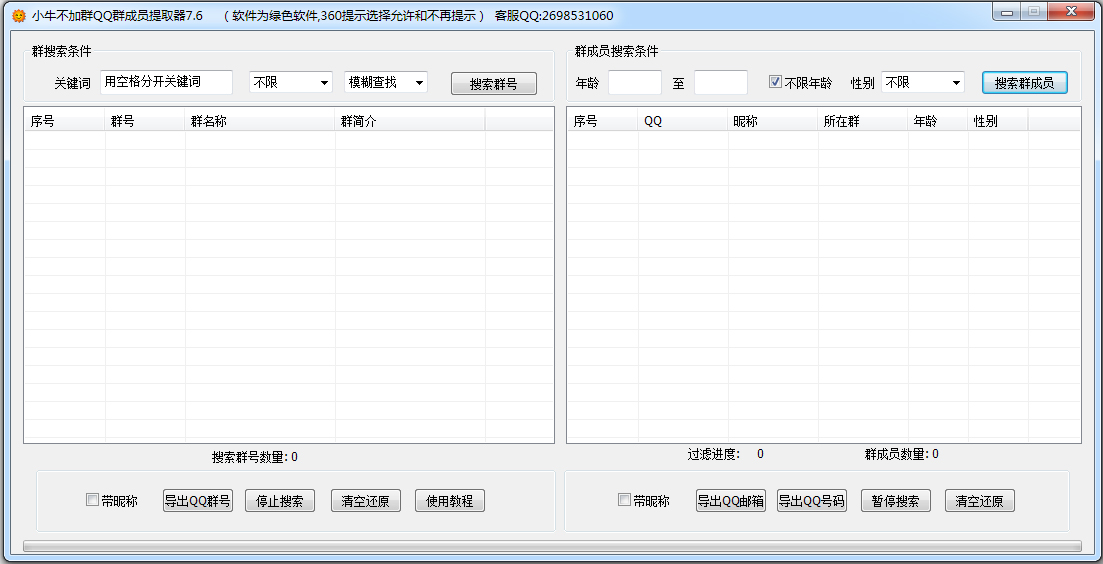This screenshot has width=1103, height=564.
Task: Click 导出QQ群号 export button
Action: pyautogui.click(x=197, y=501)
